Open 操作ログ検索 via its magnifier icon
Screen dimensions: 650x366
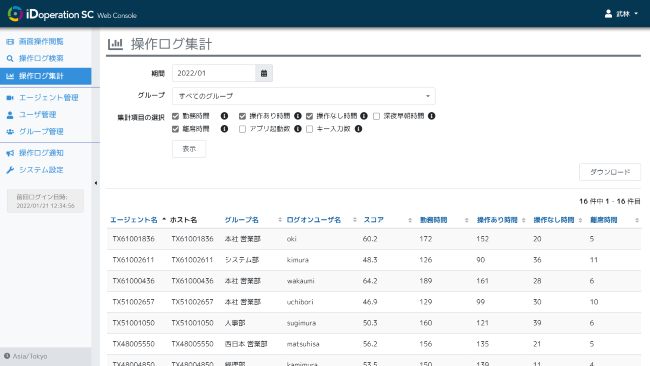[x=10, y=58]
